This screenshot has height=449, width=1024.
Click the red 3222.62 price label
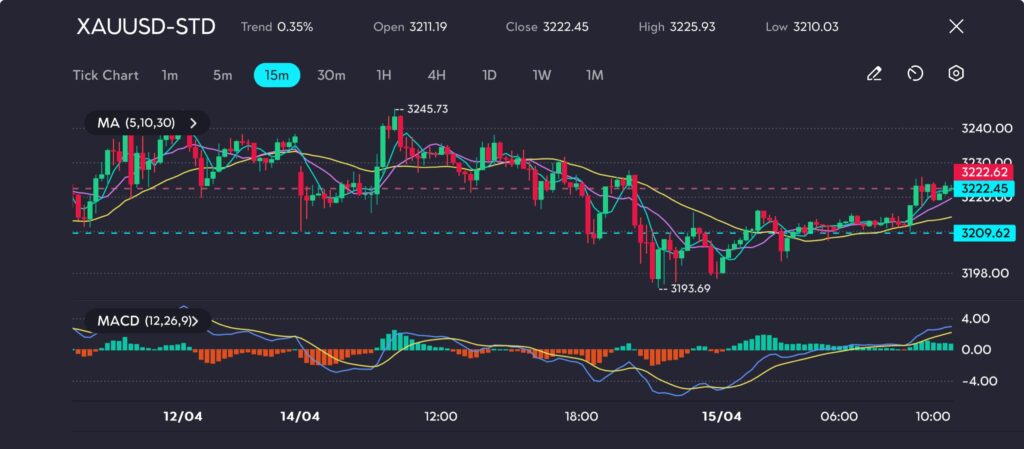pos(985,172)
